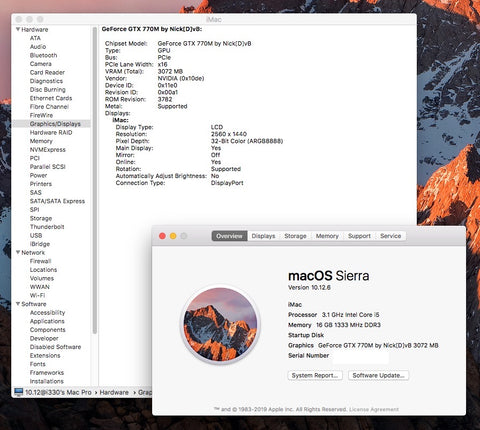Image resolution: width=480 pixels, height=430 pixels.
Task: Click the computer icon in path bar
Action: tap(18, 392)
